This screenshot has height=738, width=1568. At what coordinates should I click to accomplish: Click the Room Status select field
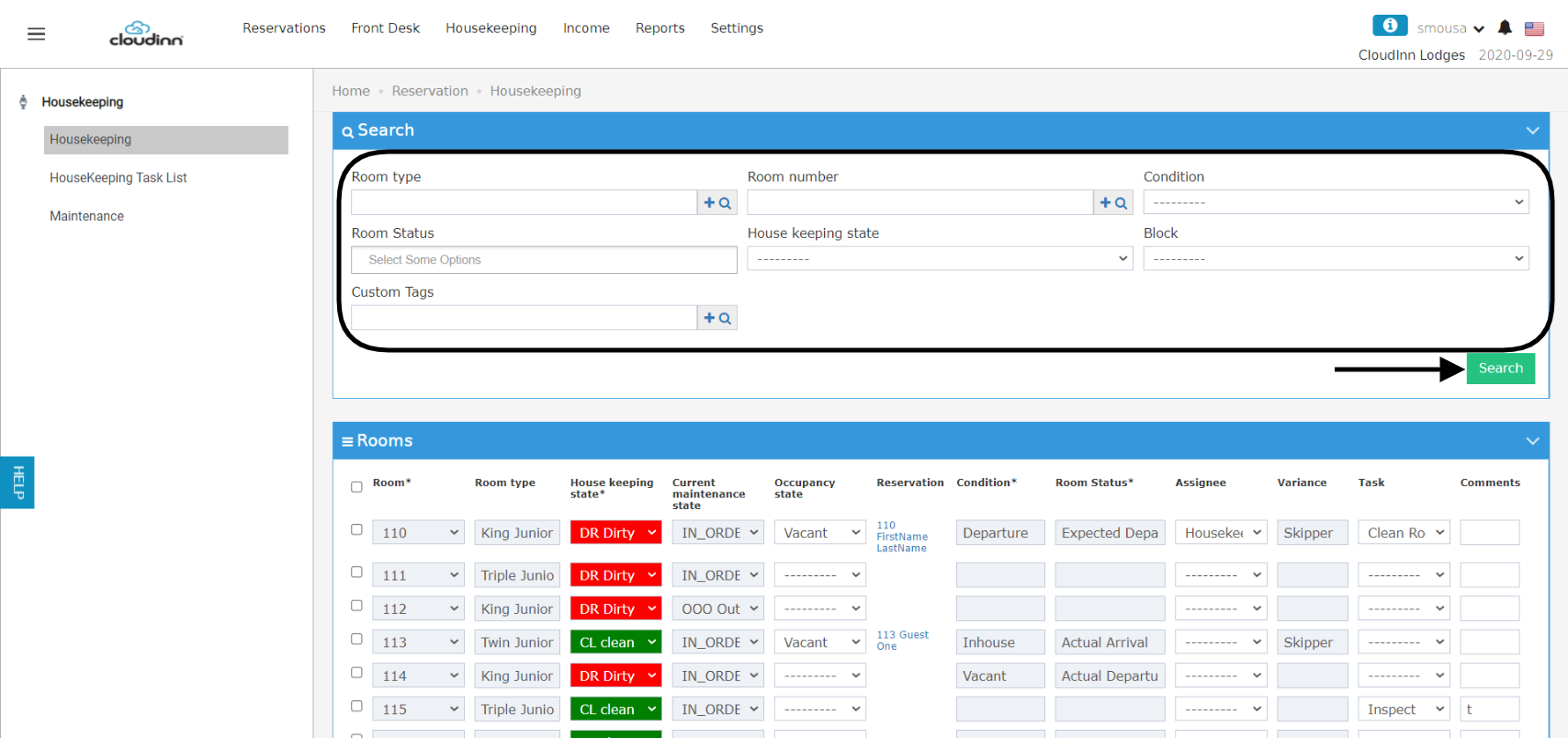(x=544, y=260)
